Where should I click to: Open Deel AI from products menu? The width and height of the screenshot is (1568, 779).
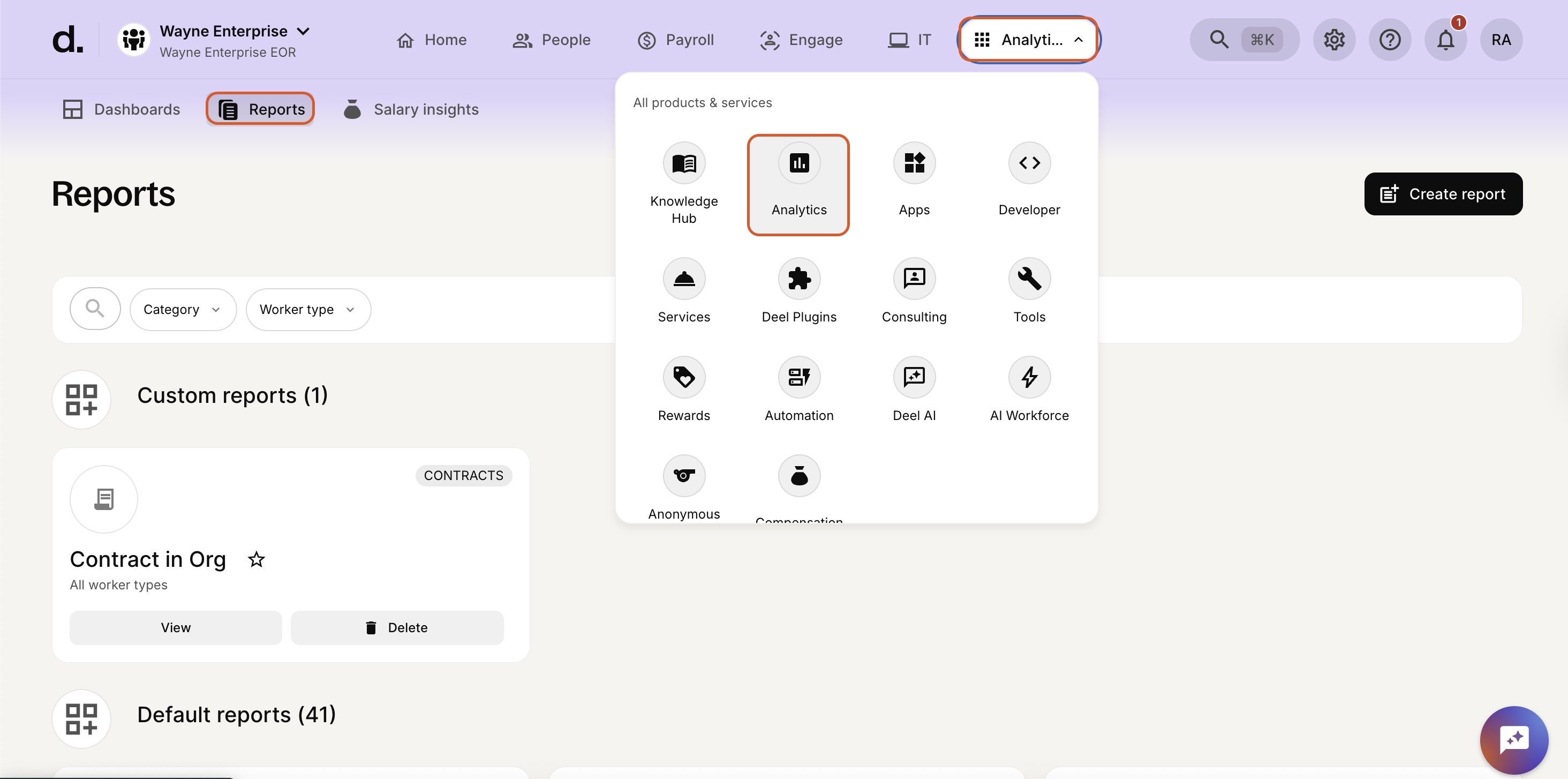point(914,378)
